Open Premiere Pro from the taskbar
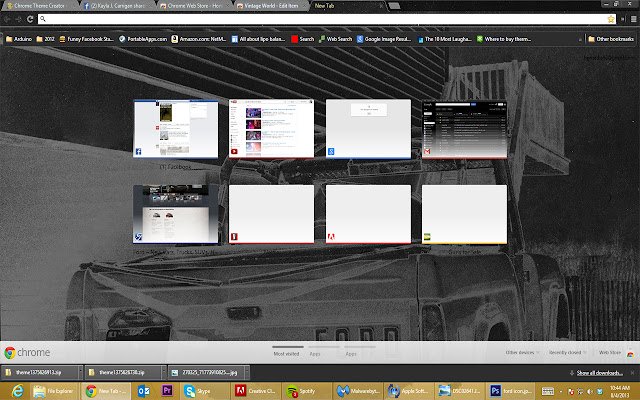The height and width of the screenshot is (400, 640). (167, 391)
